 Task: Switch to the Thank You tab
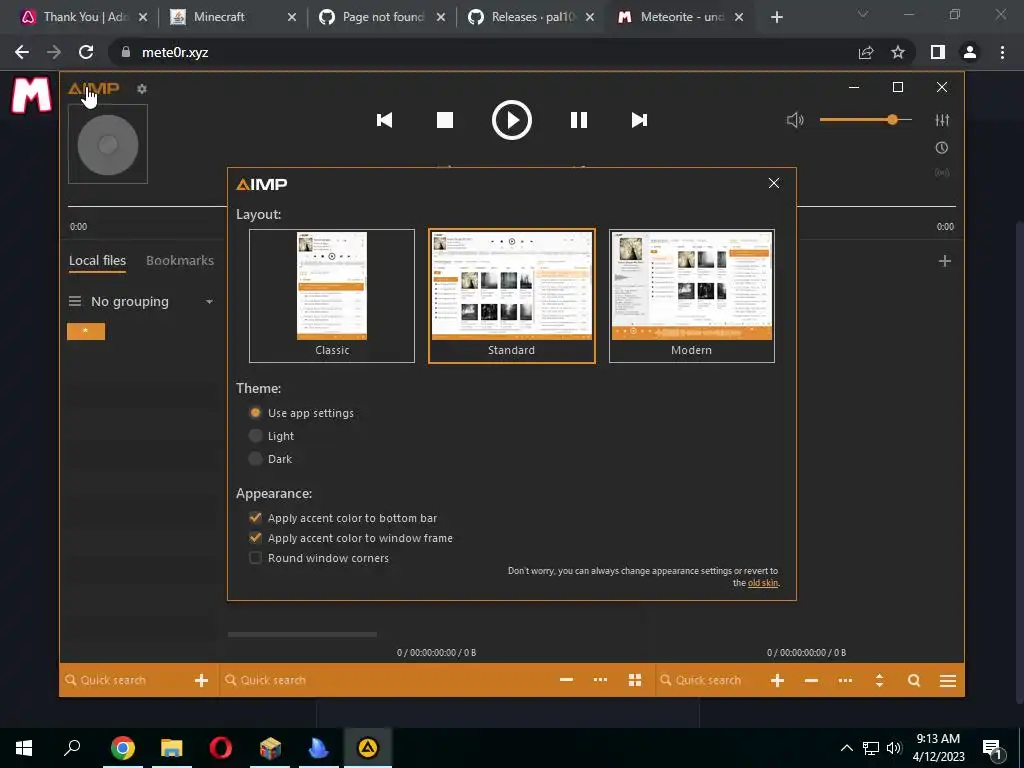(83, 17)
